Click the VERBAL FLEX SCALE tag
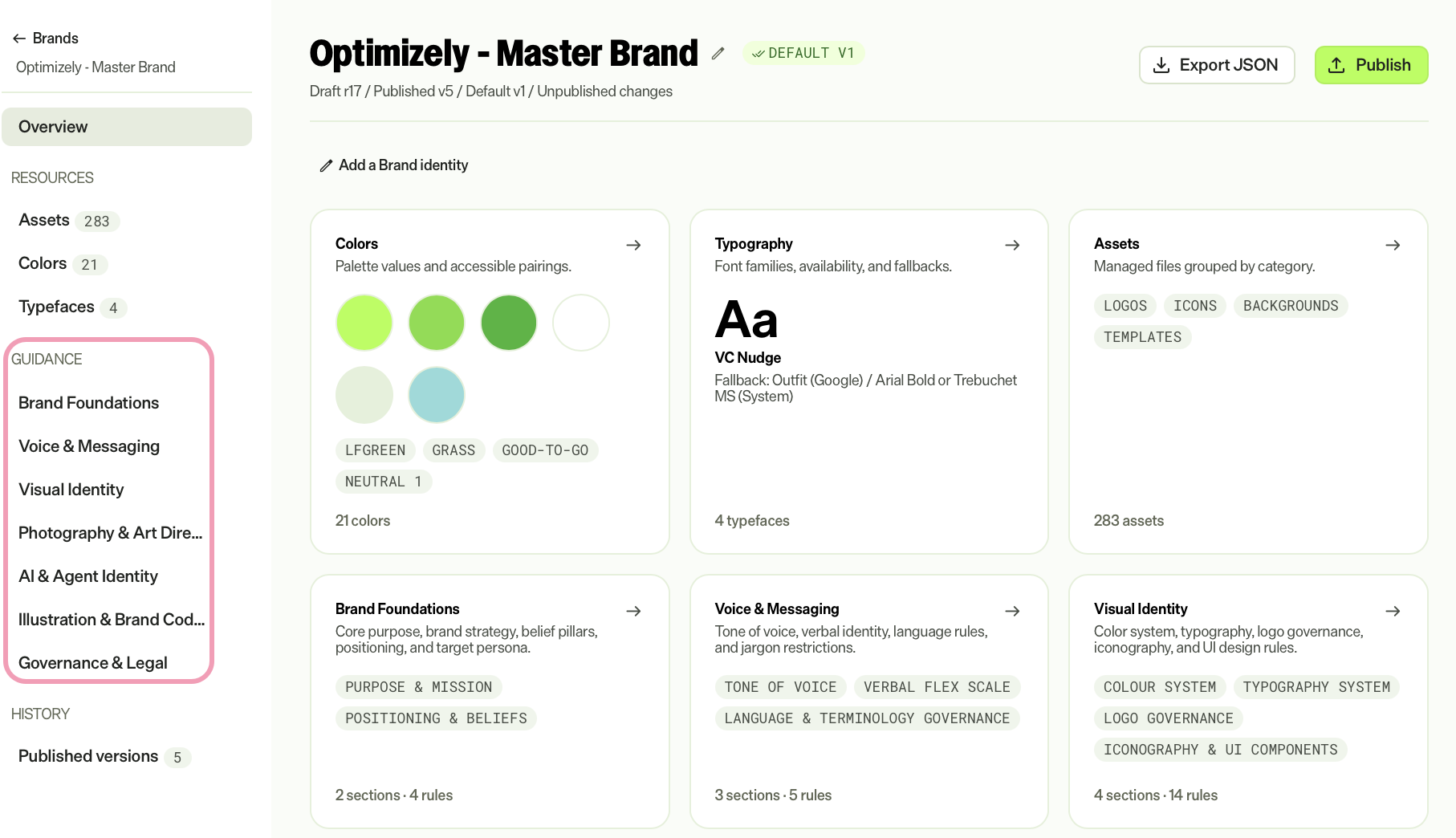This screenshot has height=838, width=1456. pos(937,687)
